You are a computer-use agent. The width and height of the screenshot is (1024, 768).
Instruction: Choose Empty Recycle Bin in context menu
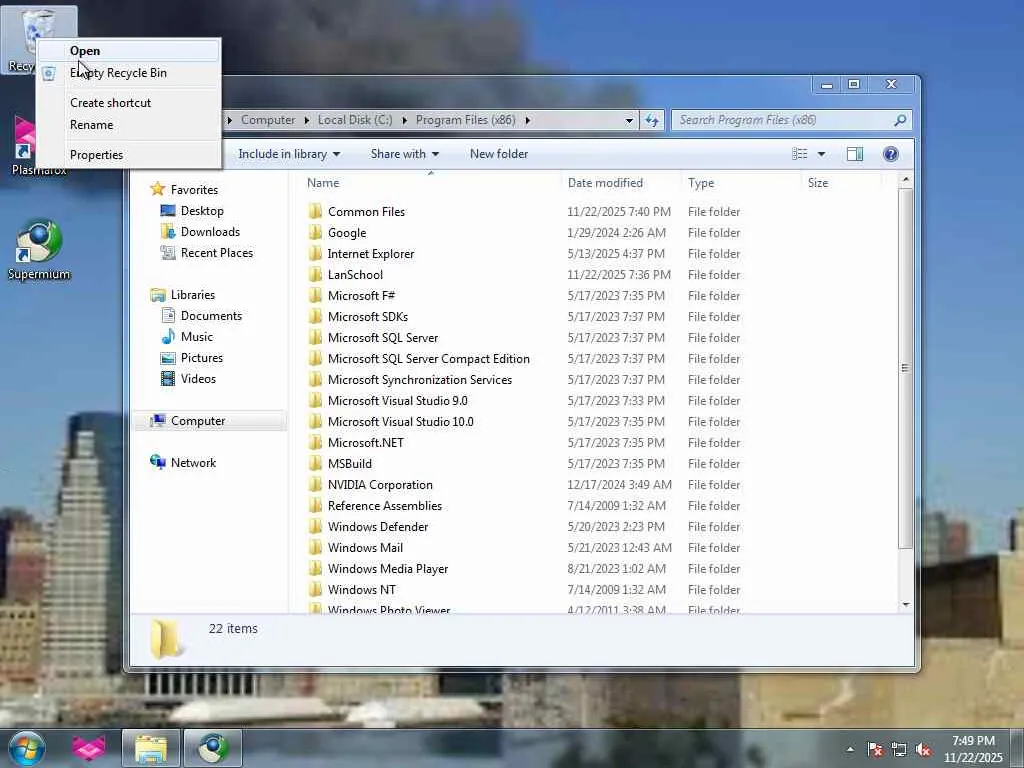[x=128, y=73]
